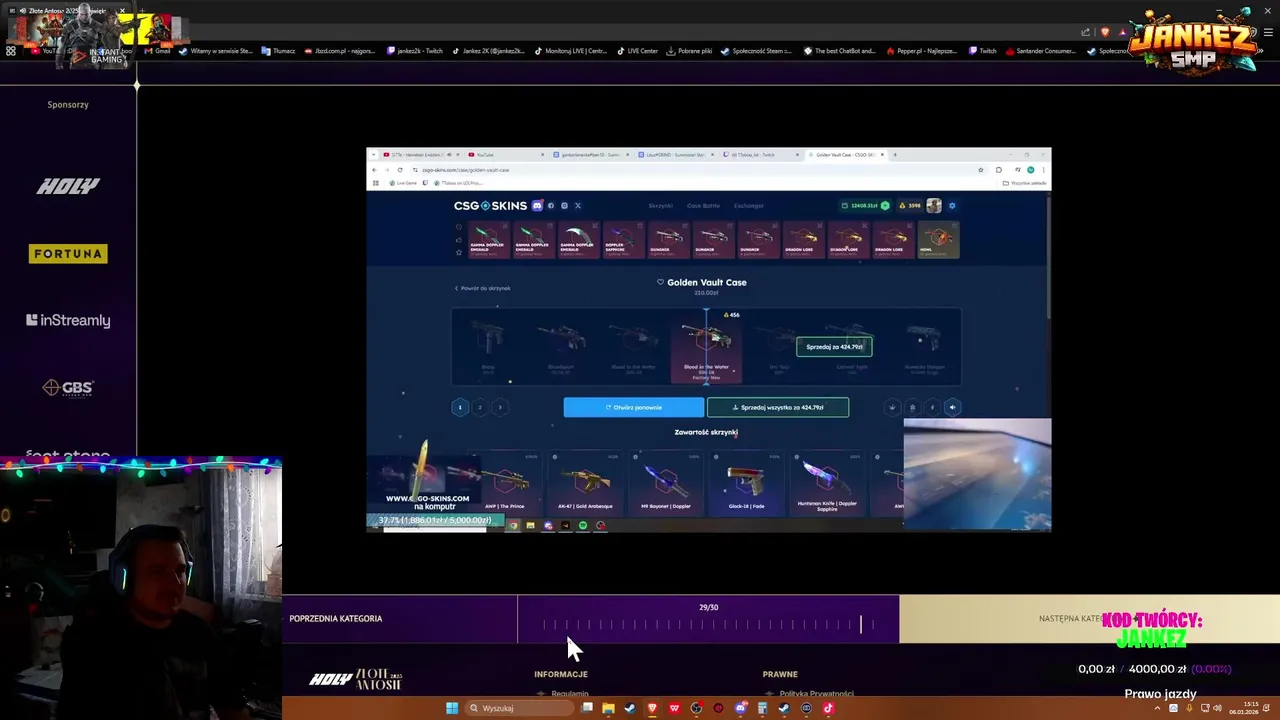1280x720 pixels.
Task: Open the Brave browser taskbar icon
Action: coord(652,708)
